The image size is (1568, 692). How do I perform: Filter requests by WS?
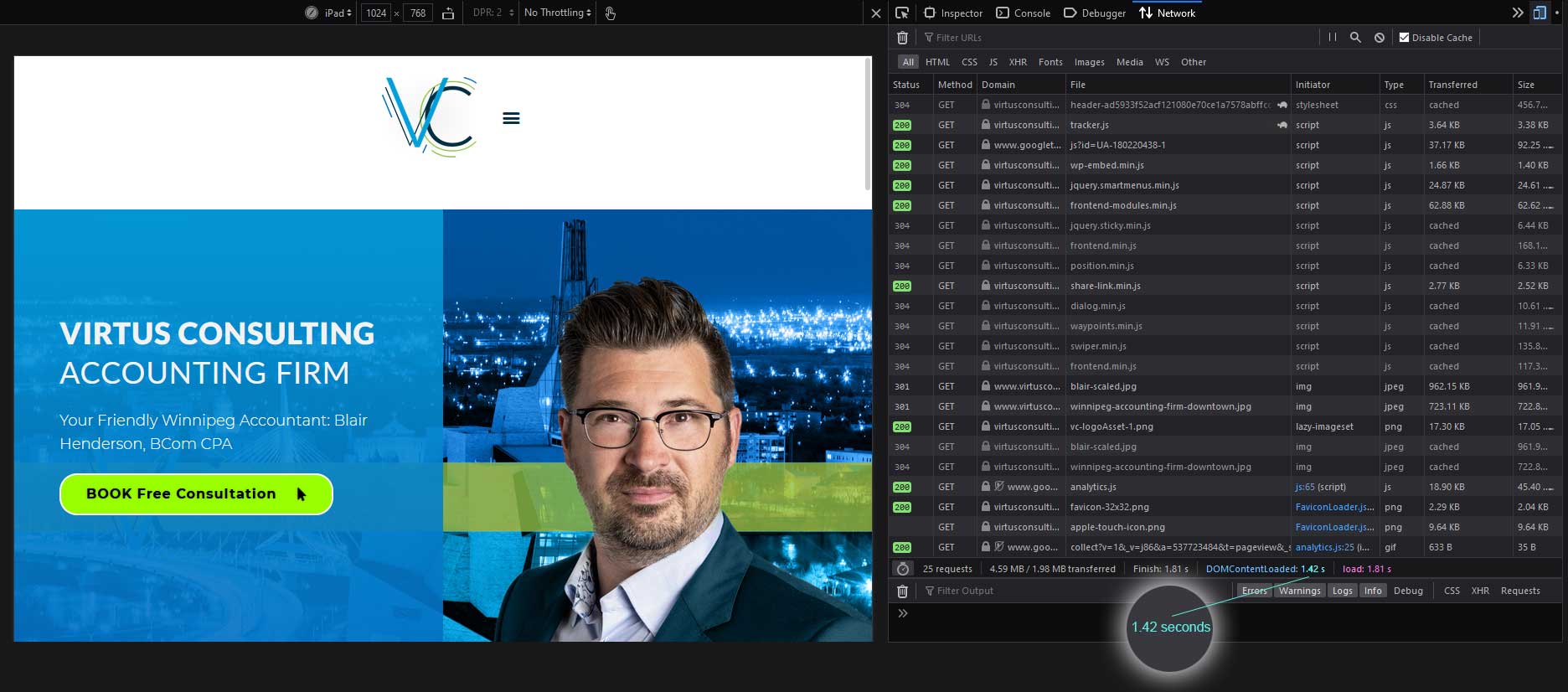(1162, 62)
